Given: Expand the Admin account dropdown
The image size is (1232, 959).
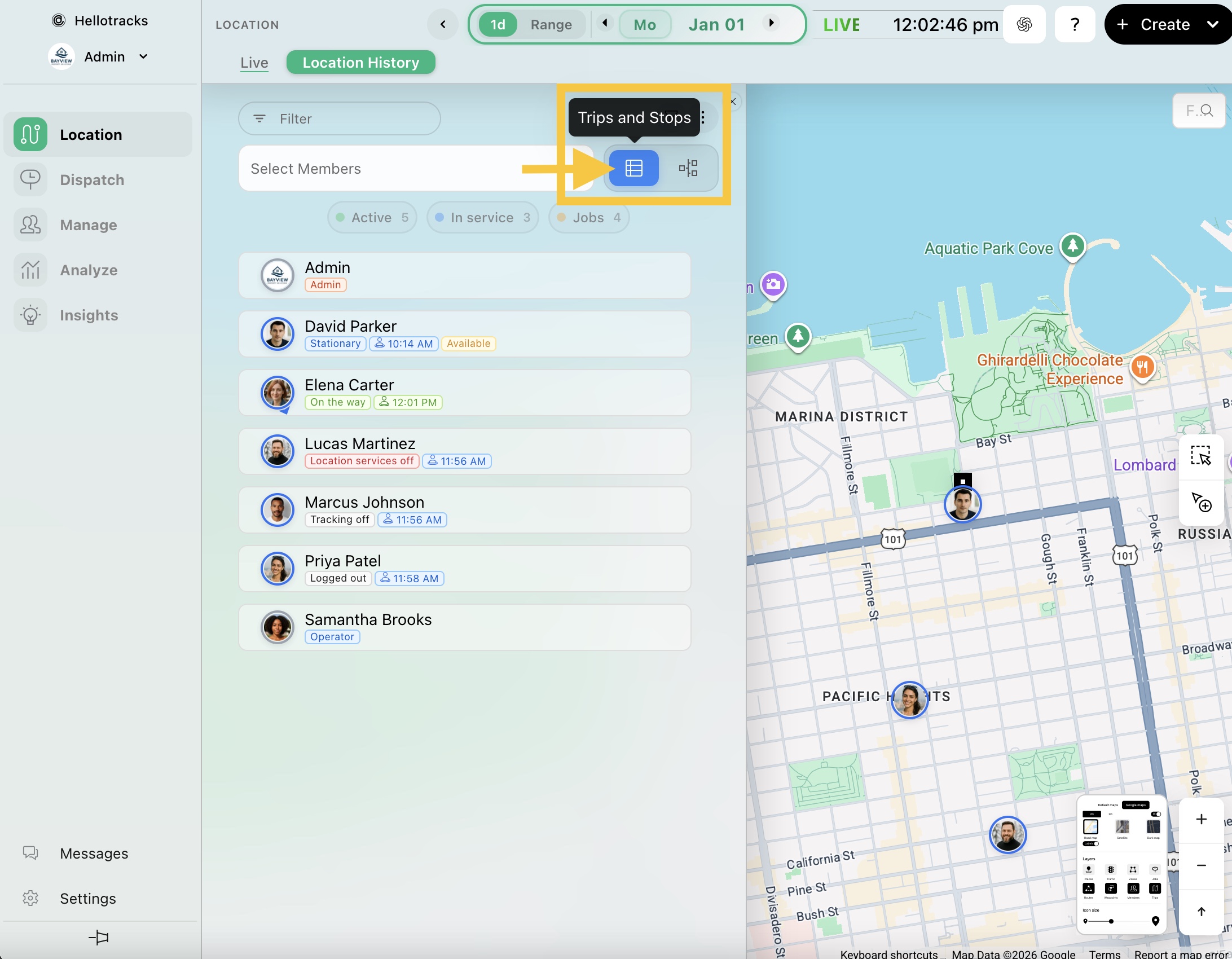Looking at the screenshot, I should coord(143,57).
